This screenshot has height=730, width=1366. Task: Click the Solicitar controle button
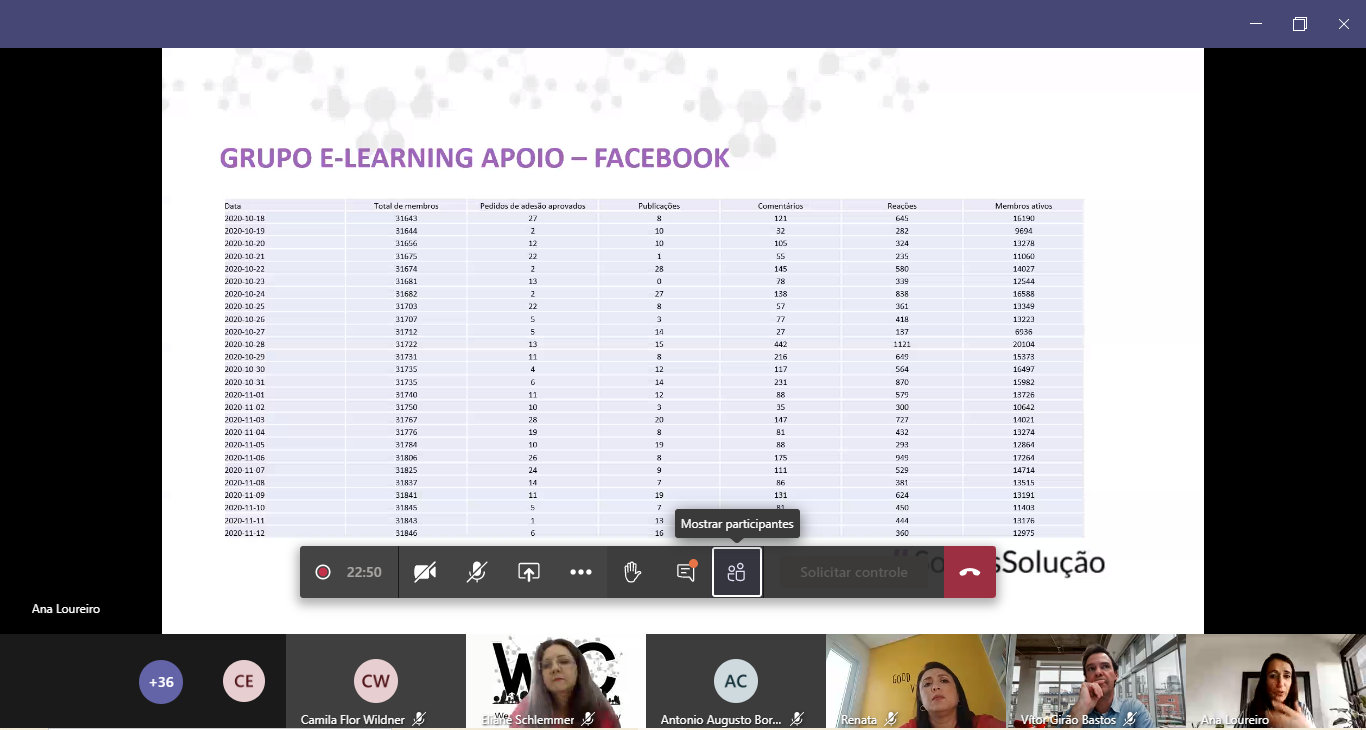coord(854,572)
